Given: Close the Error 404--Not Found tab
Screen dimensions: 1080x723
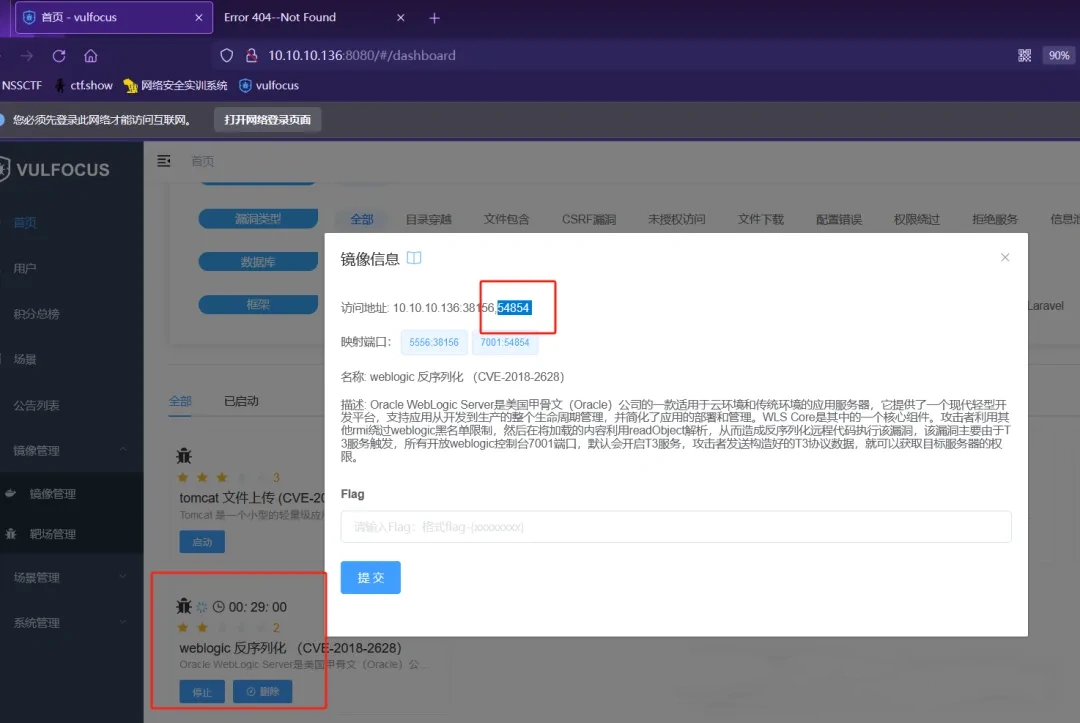Looking at the screenshot, I should pyautogui.click(x=401, y=17).
